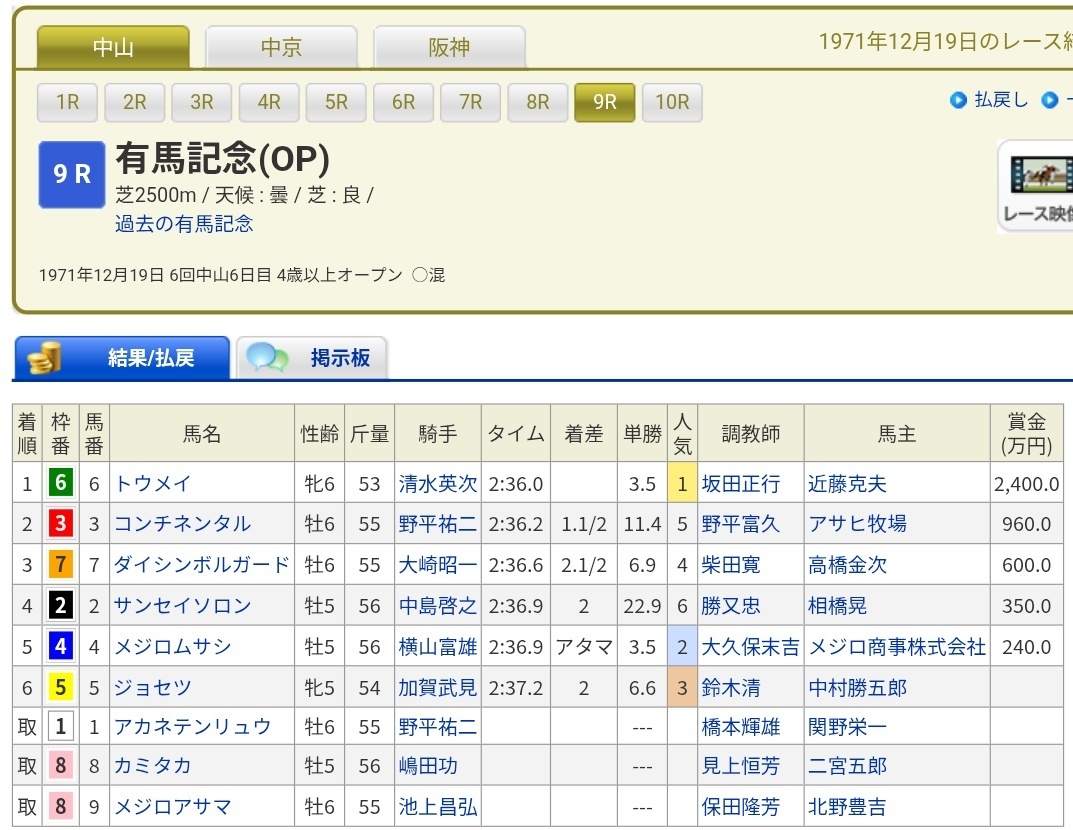Switch to the 中京 racecourse tab
Image resolution: width=1073 pixels, height=830 pixels.
pyautogui.click(x=281, y=47)
